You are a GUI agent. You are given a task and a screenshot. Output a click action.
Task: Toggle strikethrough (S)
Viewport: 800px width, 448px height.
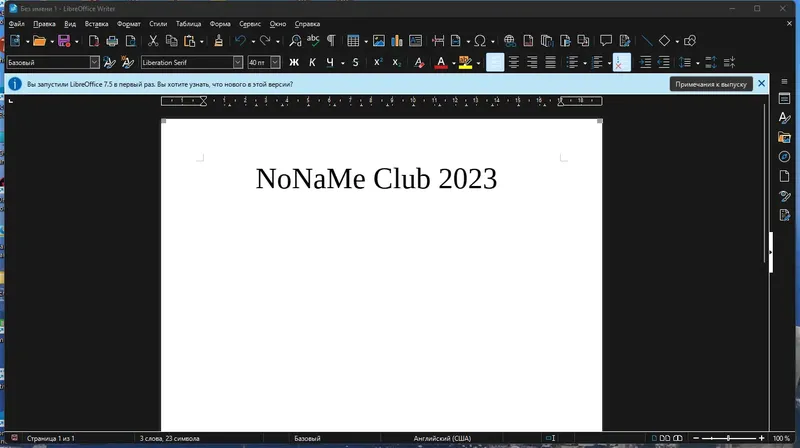point(356,62)
